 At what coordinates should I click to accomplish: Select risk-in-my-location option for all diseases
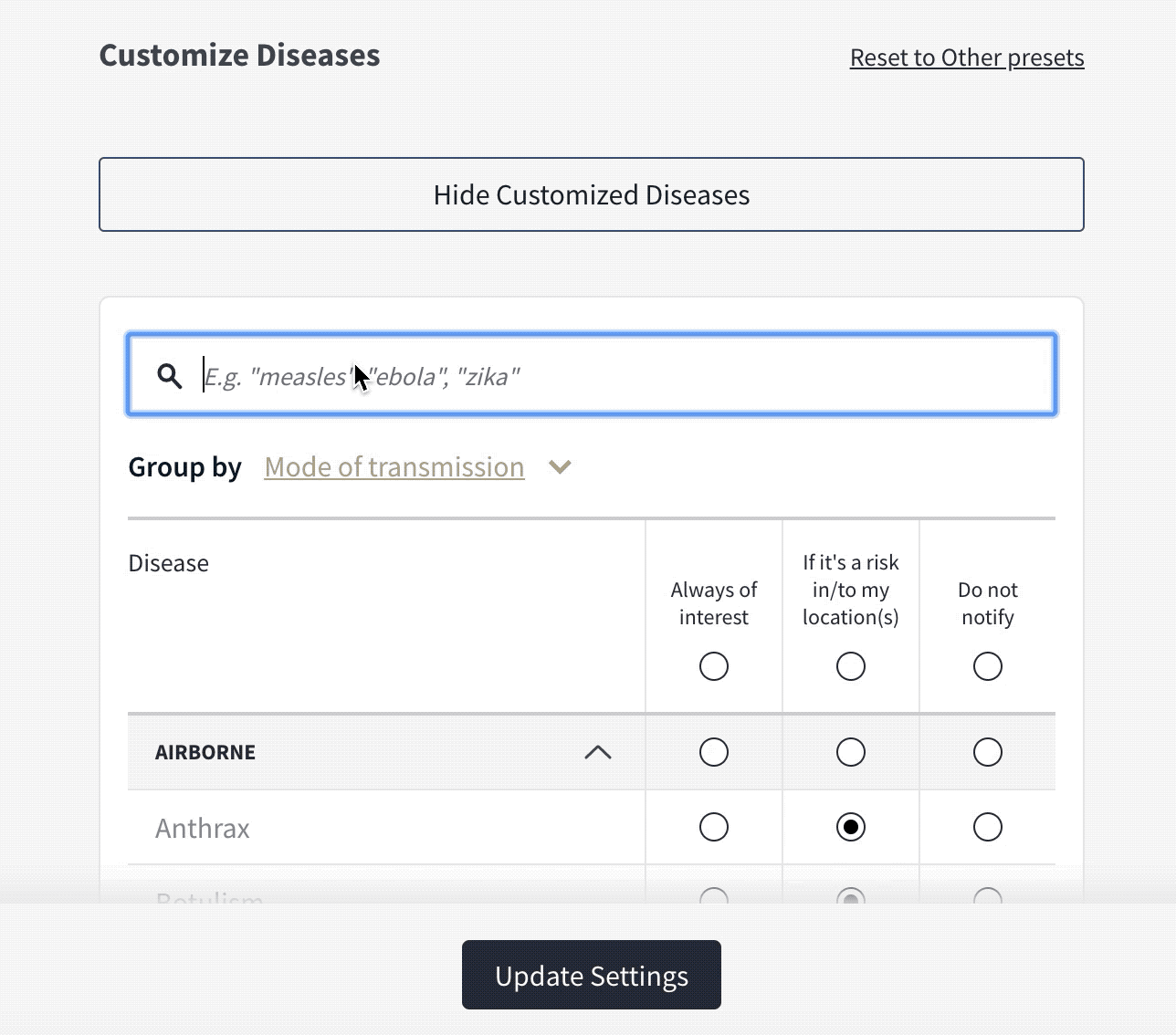click(851, 666)
